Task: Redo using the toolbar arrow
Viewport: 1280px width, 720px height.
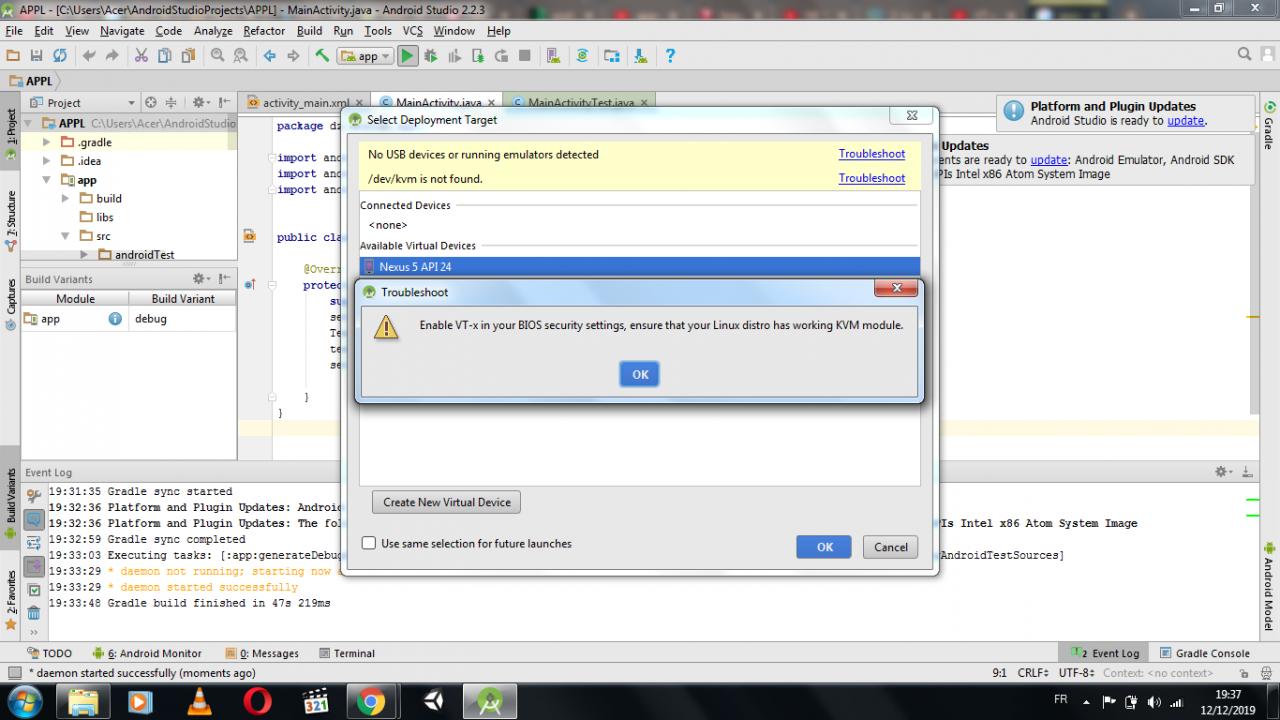Action: point(113,56)
